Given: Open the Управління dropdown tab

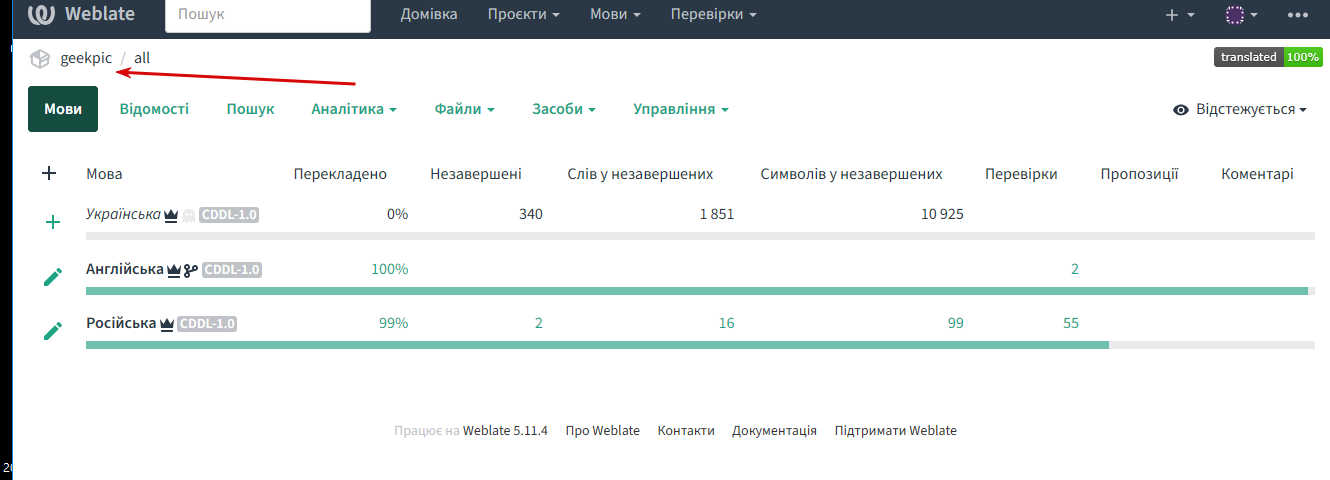Looking at the screenshot, I should pyautogui.click(x=681, y=109).
